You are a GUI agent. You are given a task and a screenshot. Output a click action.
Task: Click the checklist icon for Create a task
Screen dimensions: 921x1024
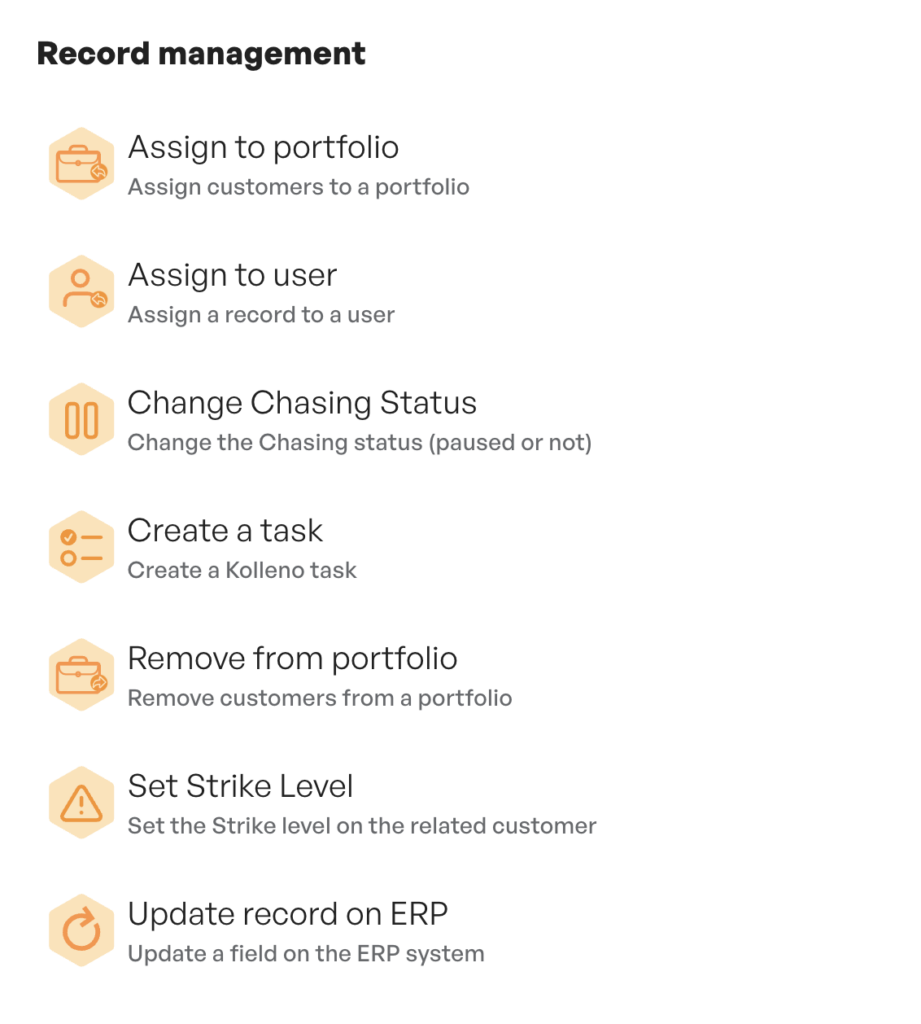click(x=81, y=547)
